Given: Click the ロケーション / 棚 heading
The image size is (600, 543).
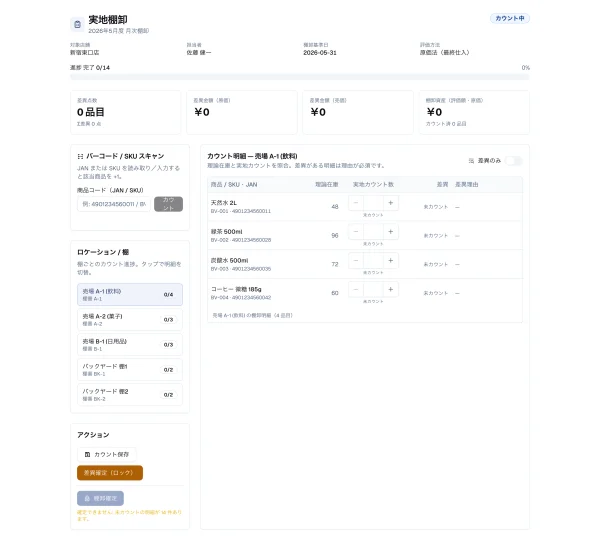Looking at the screenshot, I should (x=103, y=252).
